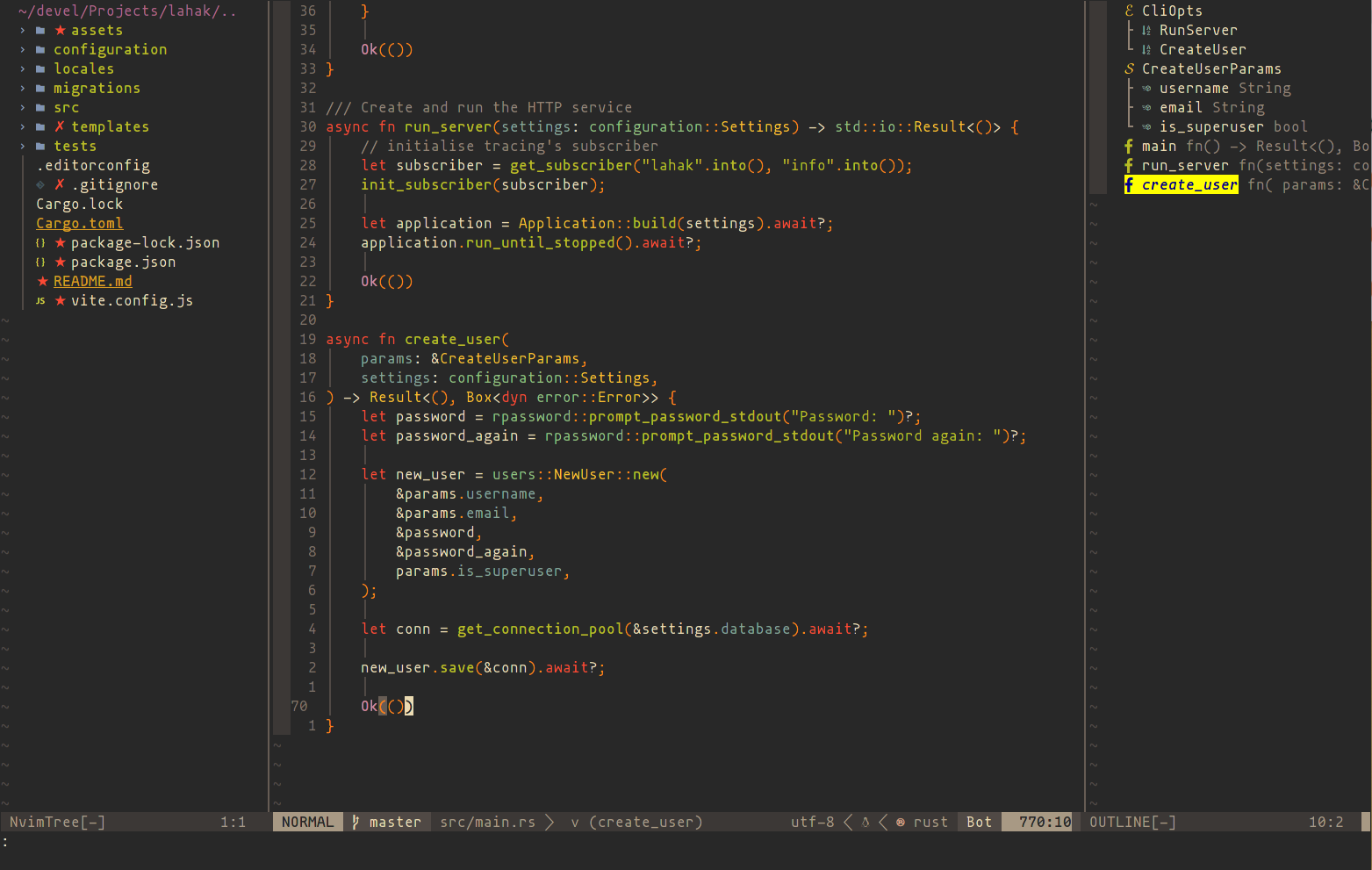Jump to CreateUserParams in the outline
Screen dimensions: 1372x870
[x=1211, y=69]
